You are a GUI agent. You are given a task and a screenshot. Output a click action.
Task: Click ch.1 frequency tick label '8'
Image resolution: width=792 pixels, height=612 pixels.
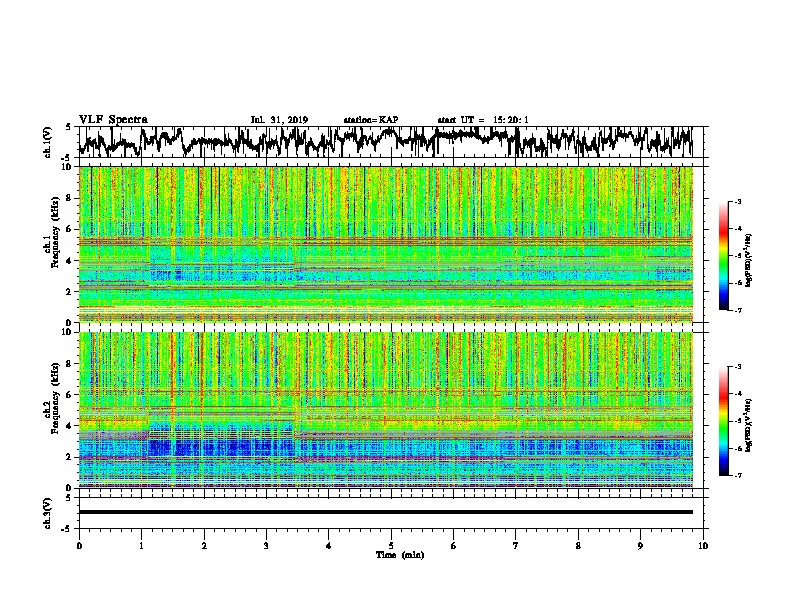pyautogui.click(x=71, y=198)
